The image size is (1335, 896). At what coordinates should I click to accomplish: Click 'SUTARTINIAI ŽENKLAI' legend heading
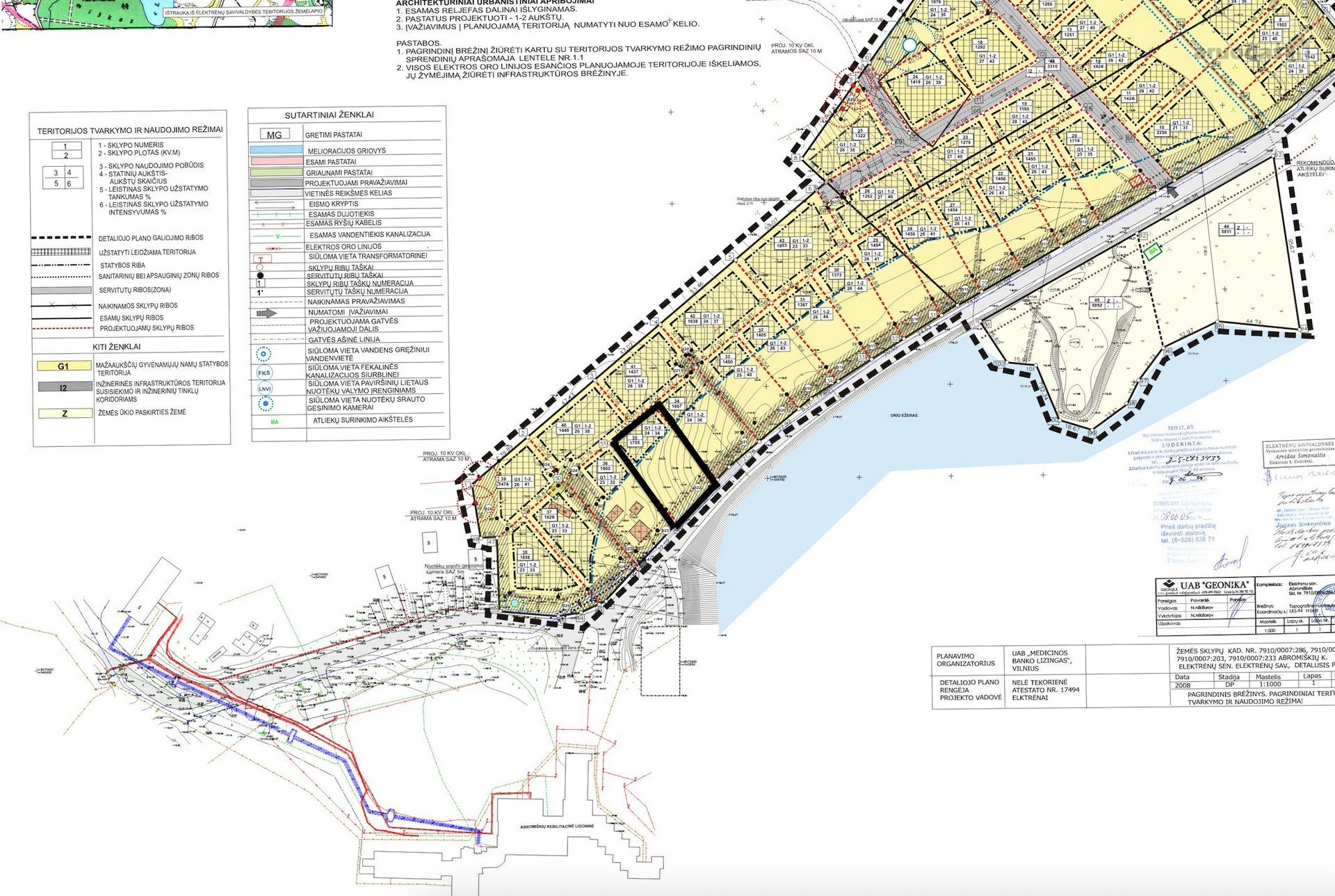(330, 115)
